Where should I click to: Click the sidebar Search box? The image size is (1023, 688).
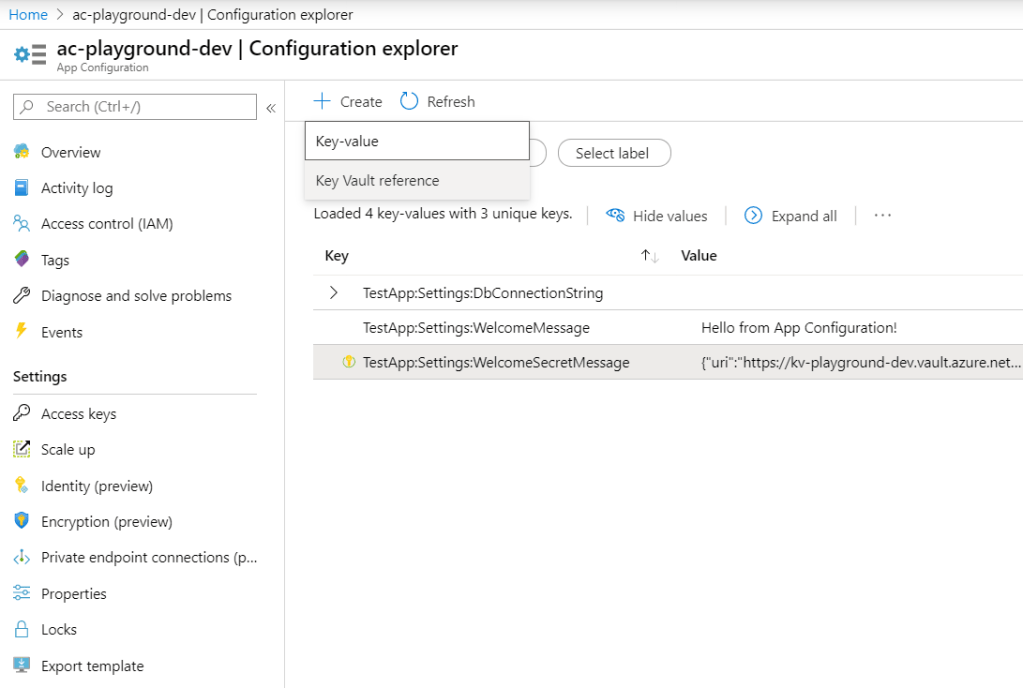(x=135, y=107)
